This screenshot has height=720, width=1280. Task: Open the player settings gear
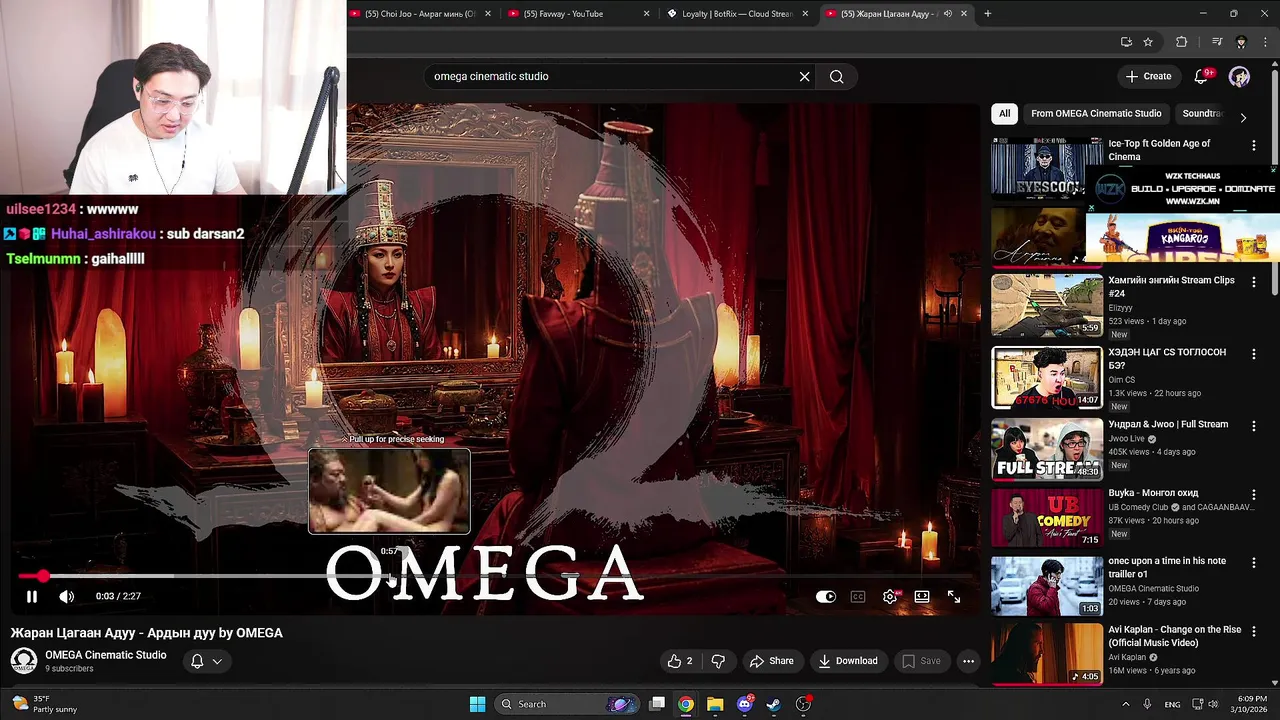[890, 596]
